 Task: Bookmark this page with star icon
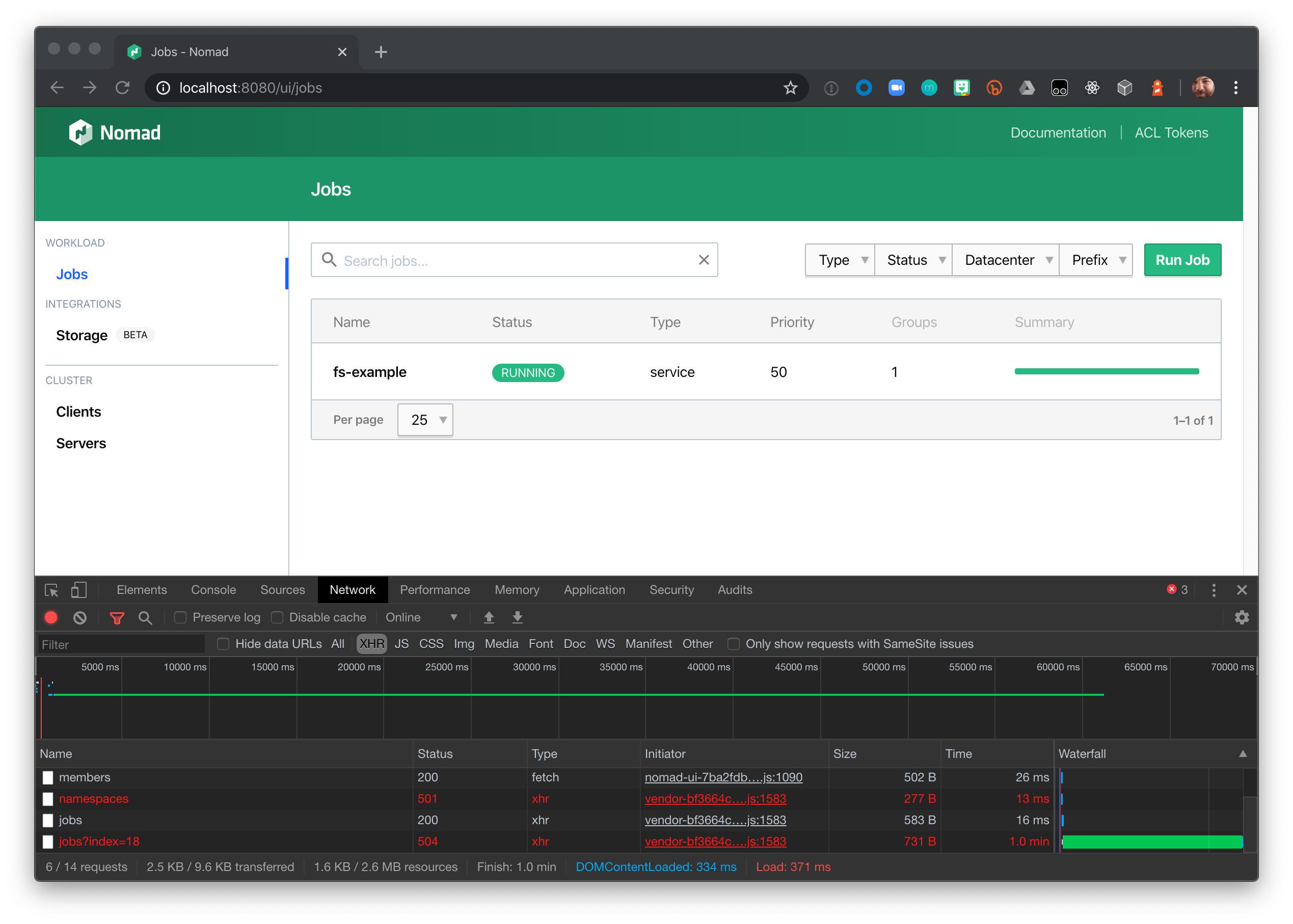click(790, 88)
